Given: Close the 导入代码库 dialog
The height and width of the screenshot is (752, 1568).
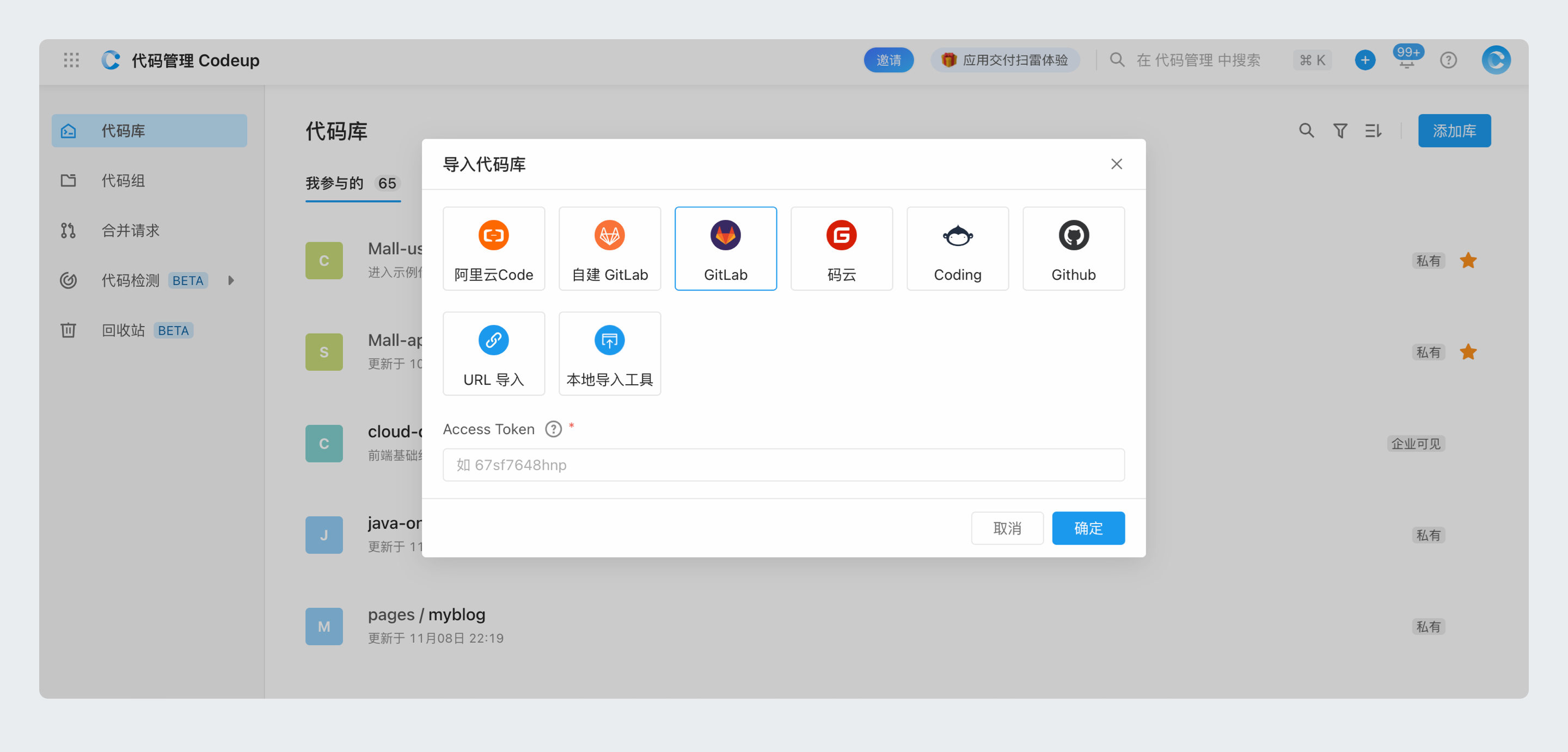Looking at the screenshot, I should tap(1116, 164).
